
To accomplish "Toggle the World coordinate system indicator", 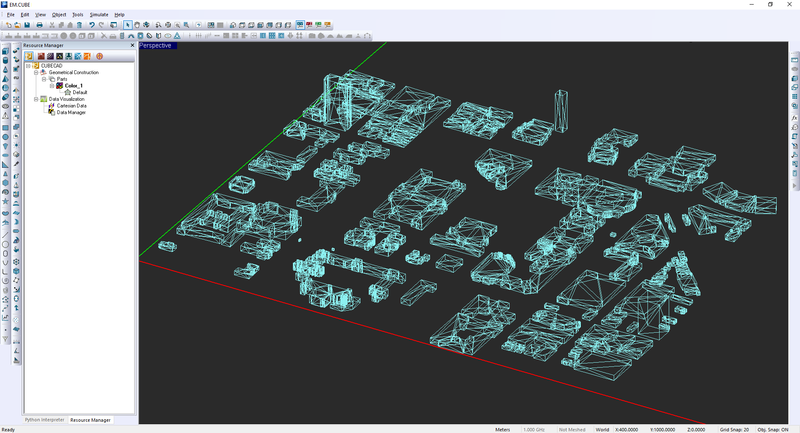I will [x=602, y=429].
